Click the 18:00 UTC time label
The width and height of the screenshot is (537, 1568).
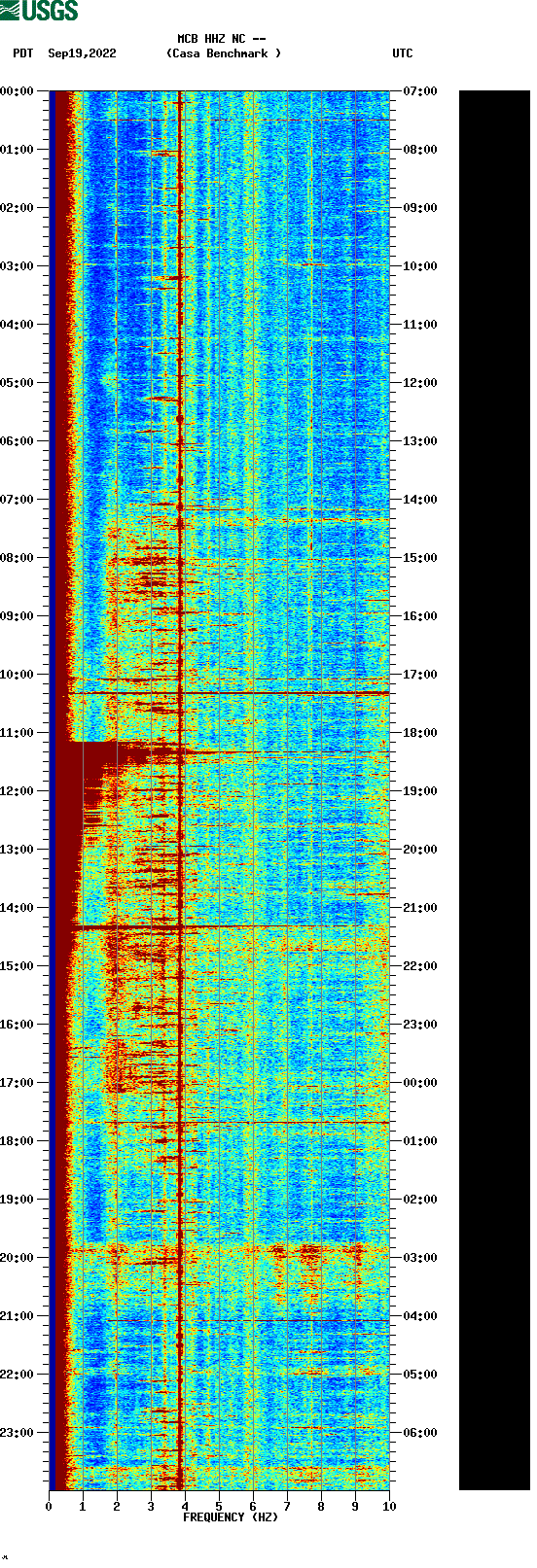(x=420, y=733)
